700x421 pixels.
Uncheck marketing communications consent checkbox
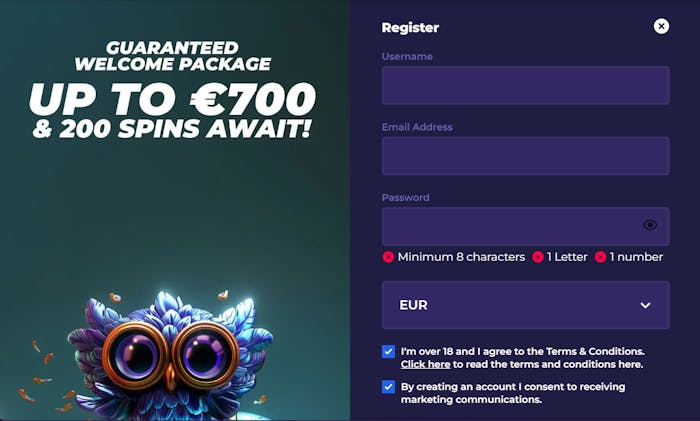coord(388,387)
